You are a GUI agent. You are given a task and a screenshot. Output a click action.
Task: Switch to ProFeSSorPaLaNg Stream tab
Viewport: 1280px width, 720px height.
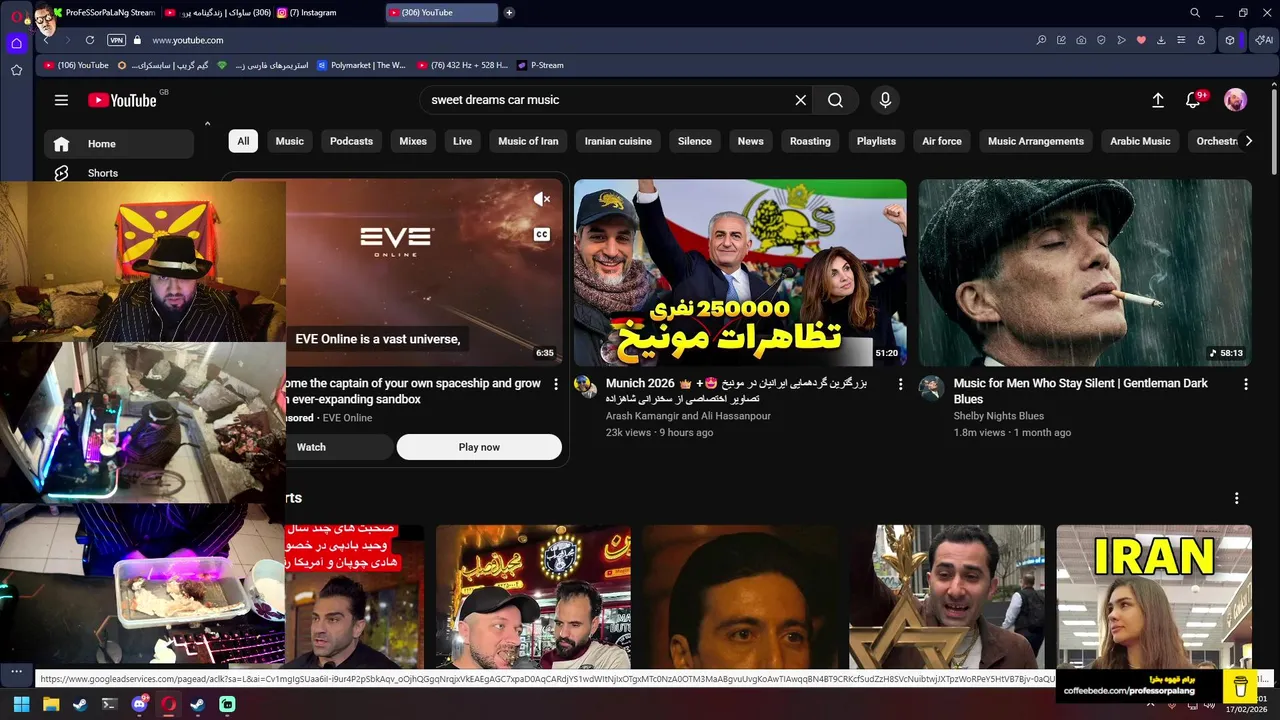coord(105,13)
